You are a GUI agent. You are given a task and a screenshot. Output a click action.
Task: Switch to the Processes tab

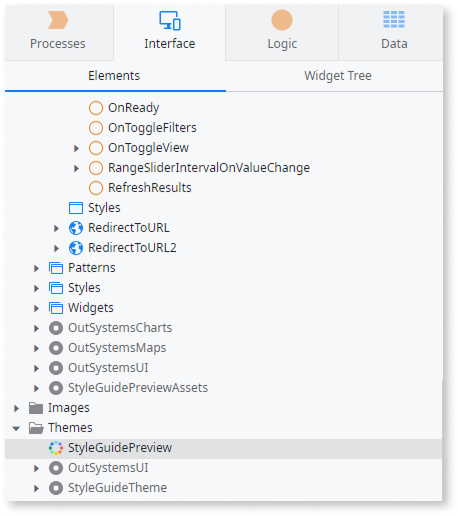(x=58, y=32)
